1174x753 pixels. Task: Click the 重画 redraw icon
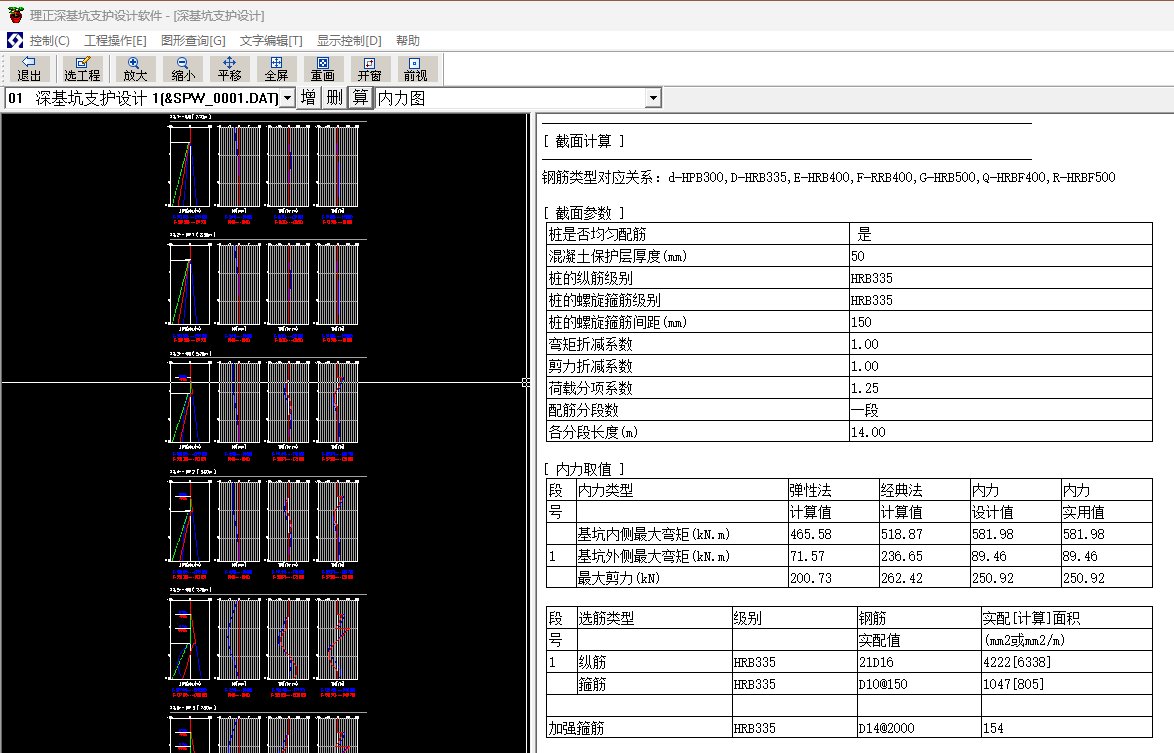[322, 69]
